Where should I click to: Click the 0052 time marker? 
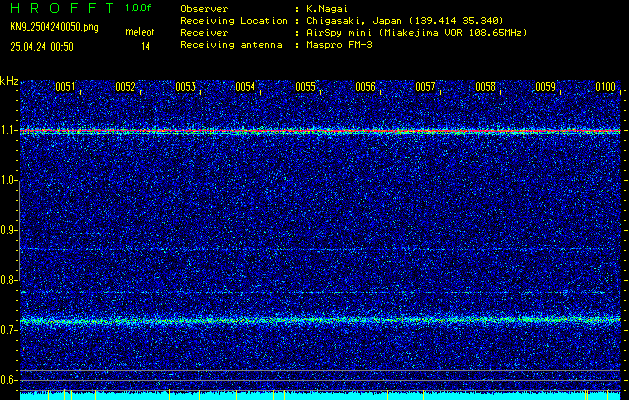coord(125,87)
